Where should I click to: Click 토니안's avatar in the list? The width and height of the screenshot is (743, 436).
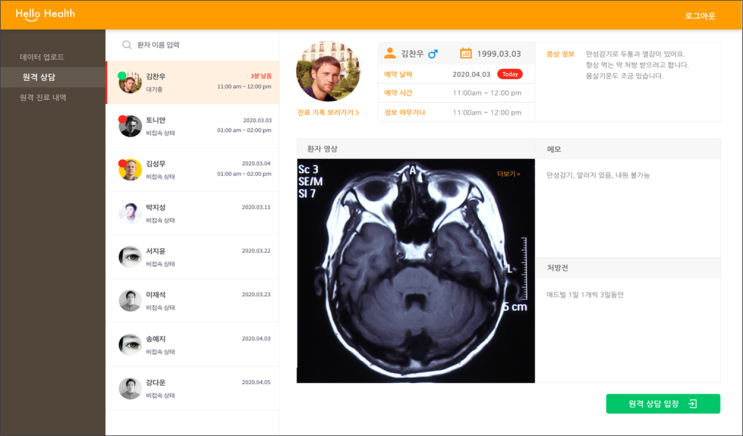[130, 126]
